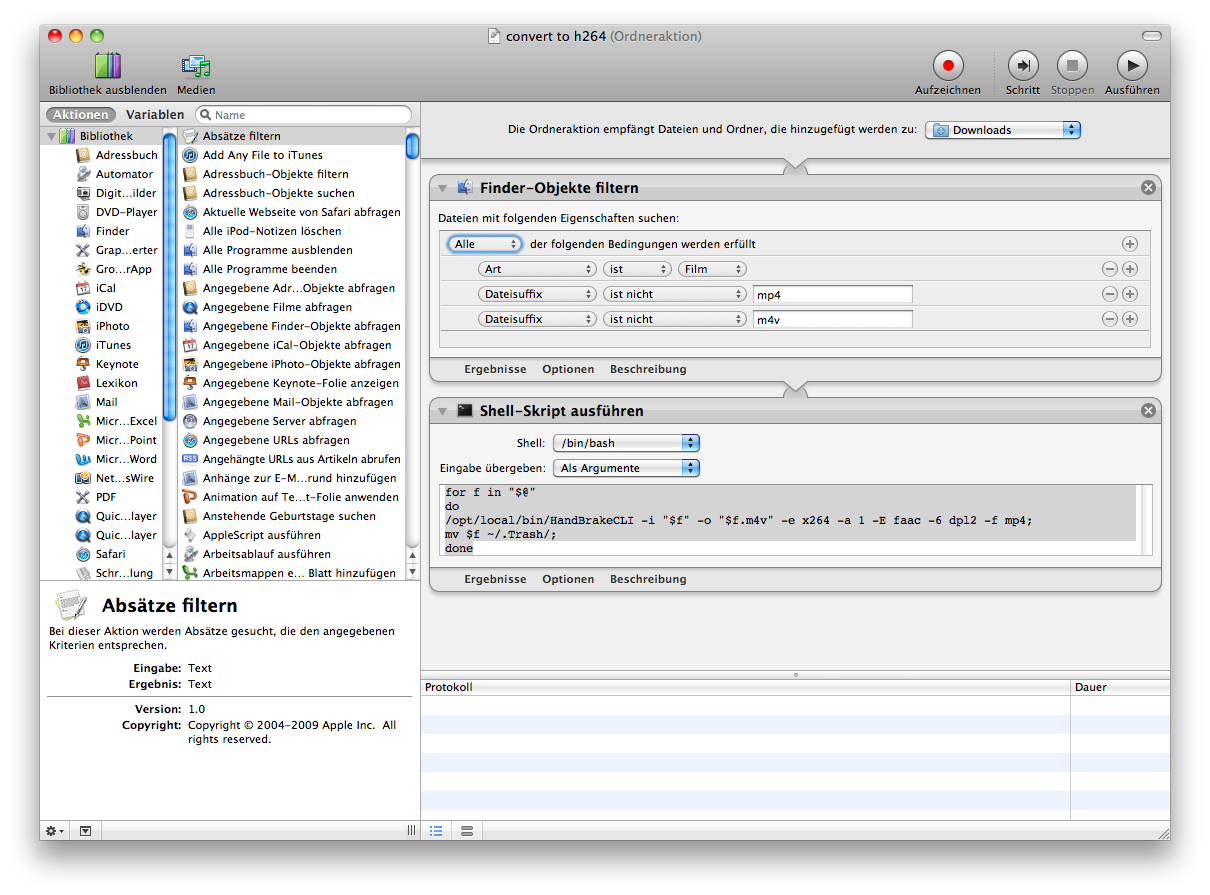
Task: Click the Aufzeichnen record button
Action: click(x=947, y=67)
